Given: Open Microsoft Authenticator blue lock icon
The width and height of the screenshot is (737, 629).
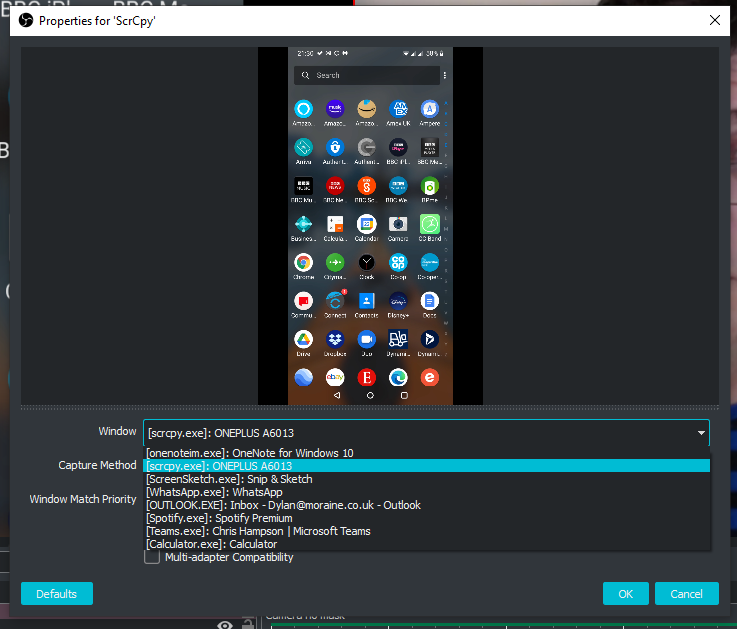Looking at the screenshot, I should pyautogui.click(x=335, y=148).
